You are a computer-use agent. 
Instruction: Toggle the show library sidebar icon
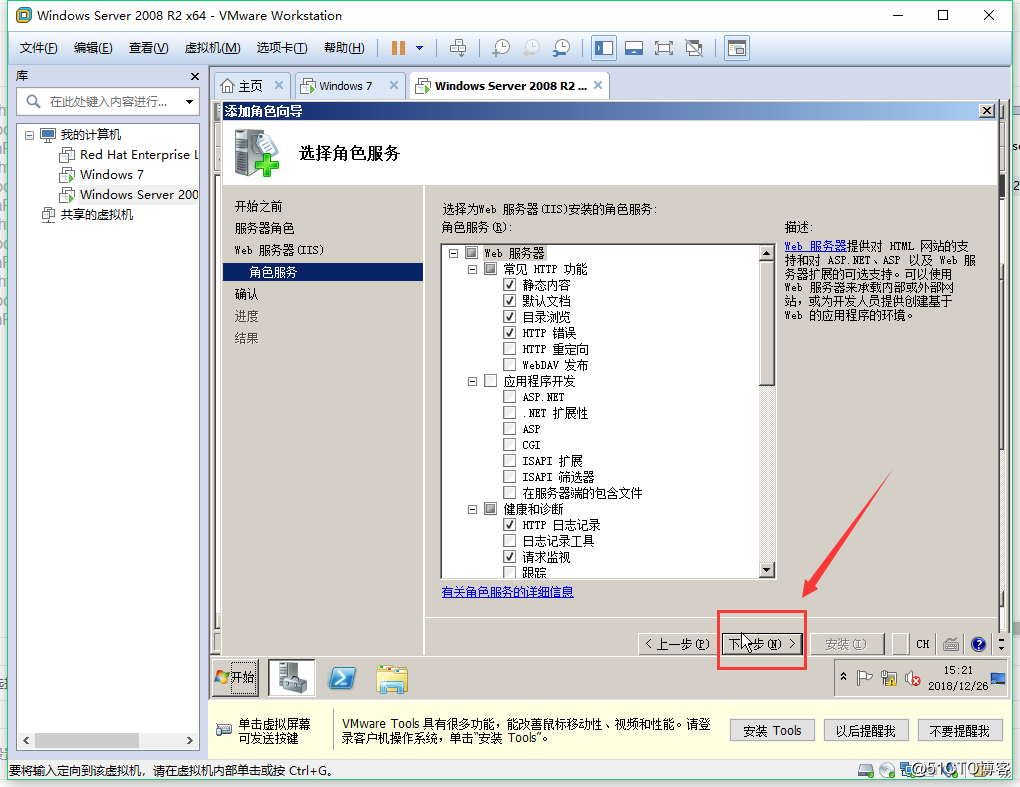[604, 48]
